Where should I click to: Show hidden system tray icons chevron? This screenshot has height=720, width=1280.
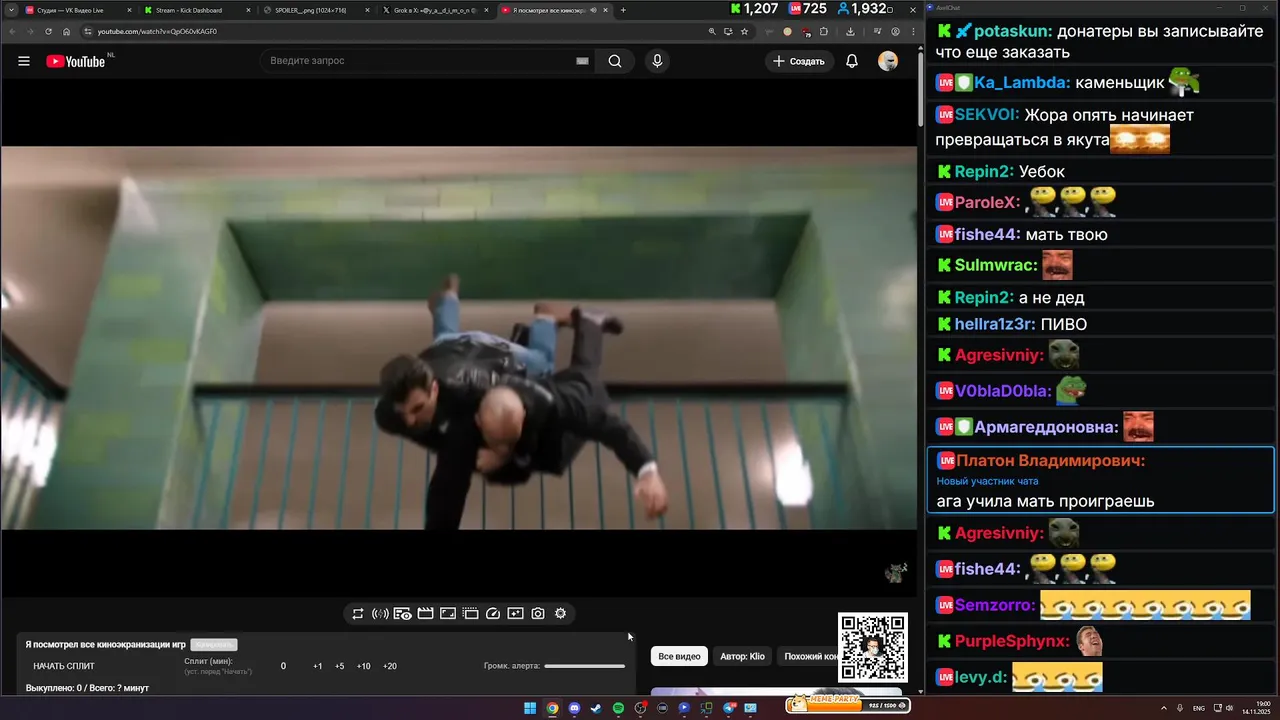click(1163, 708)
